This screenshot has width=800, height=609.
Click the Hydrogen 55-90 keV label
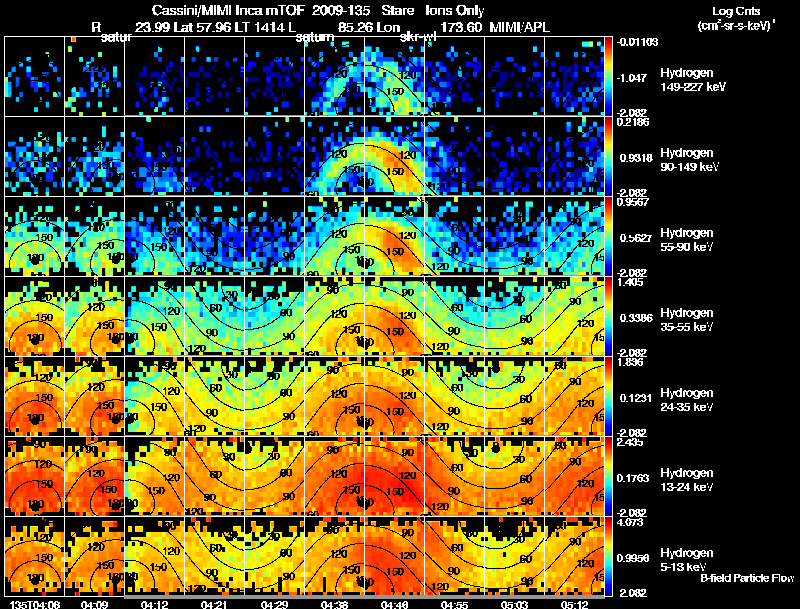pyautogui.click(x=687, y=240)
